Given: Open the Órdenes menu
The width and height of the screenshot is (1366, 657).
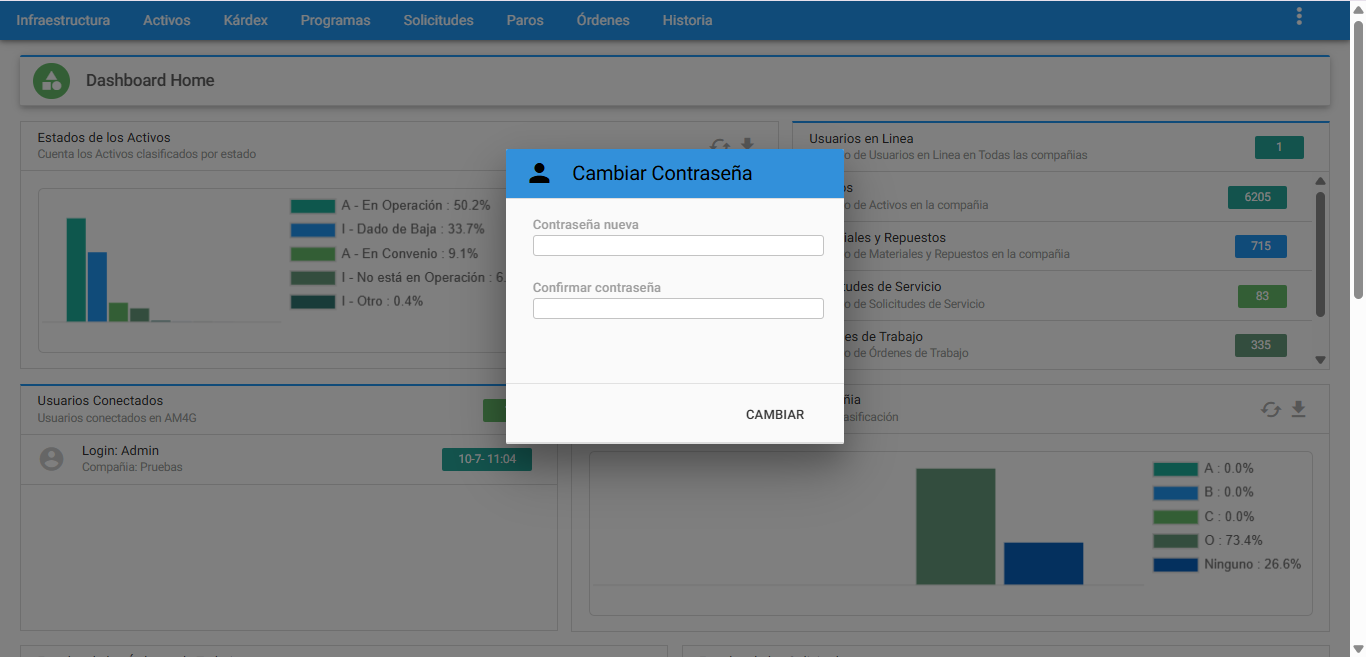Looking at the screenshot, I should [x=603, y=20].
